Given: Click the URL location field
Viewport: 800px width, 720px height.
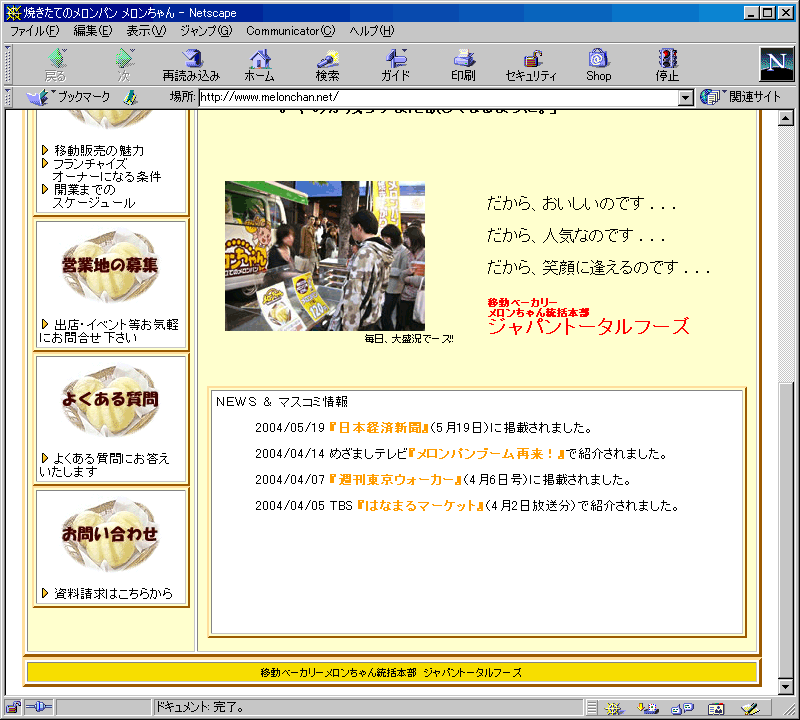Looking at the screenshot, I should click(x=439, y=97).
